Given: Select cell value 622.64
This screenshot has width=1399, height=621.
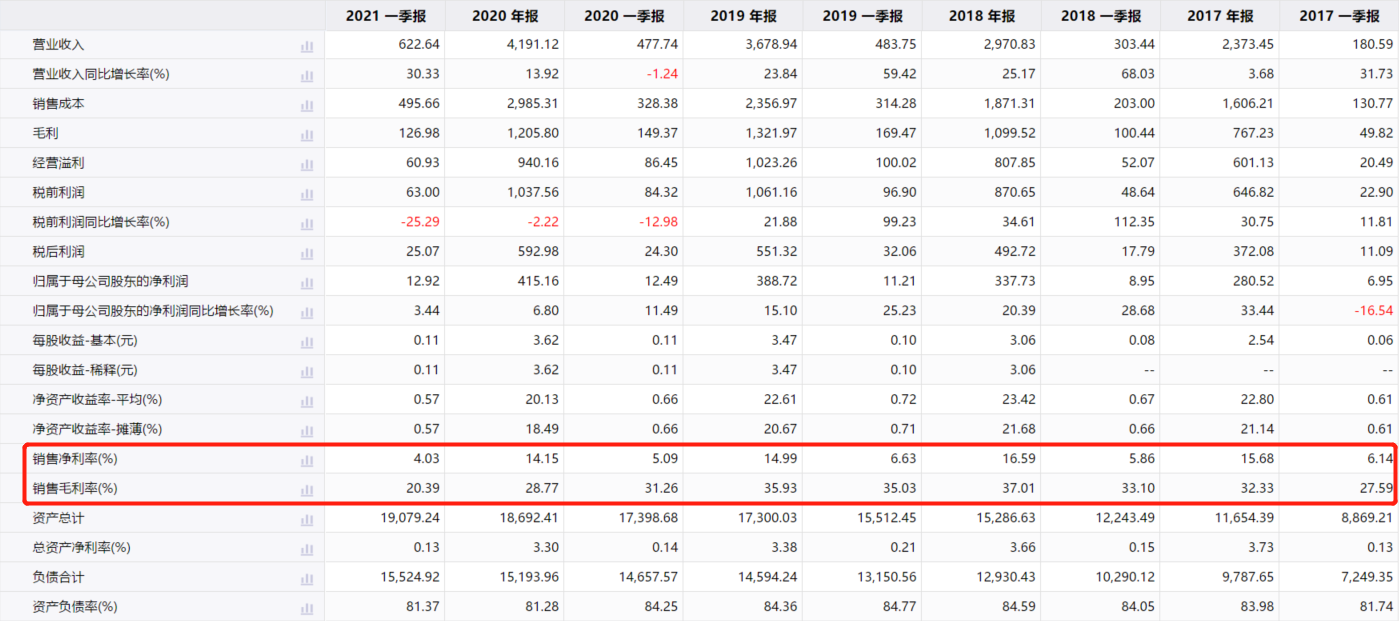Looking at the screenshot, I should tap(419, 45).
